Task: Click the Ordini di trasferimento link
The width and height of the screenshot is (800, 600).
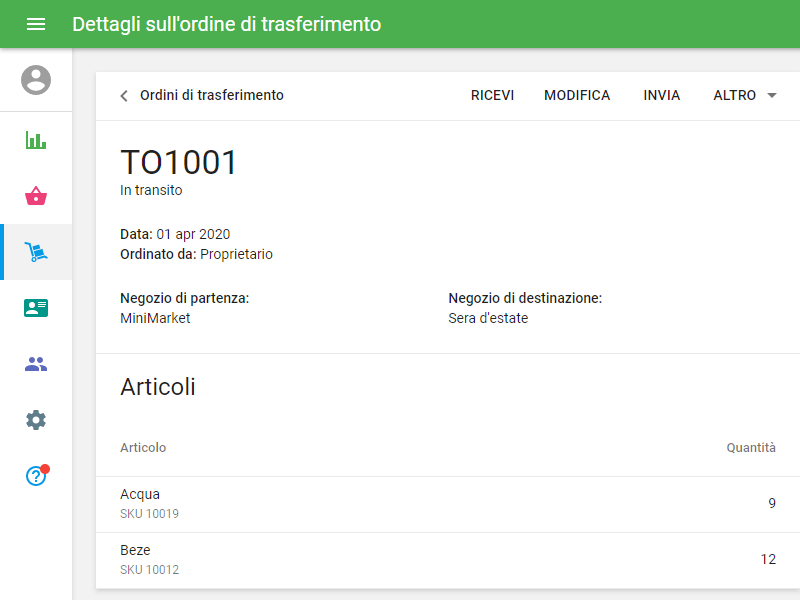Action: click(212, 95)
